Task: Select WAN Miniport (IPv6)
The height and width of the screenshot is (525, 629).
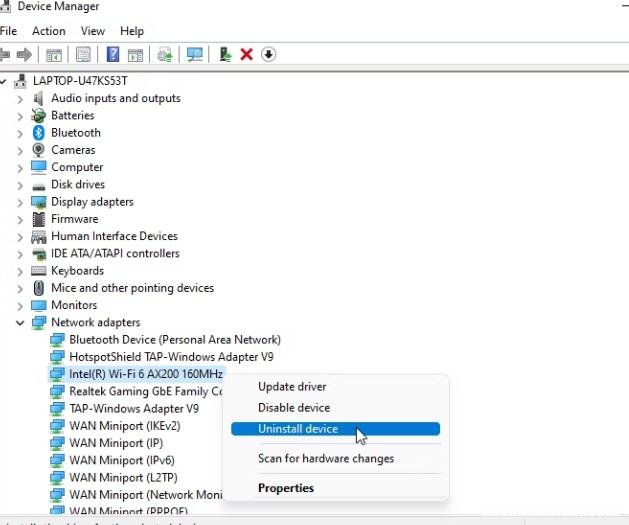Action: coord(122,460)
